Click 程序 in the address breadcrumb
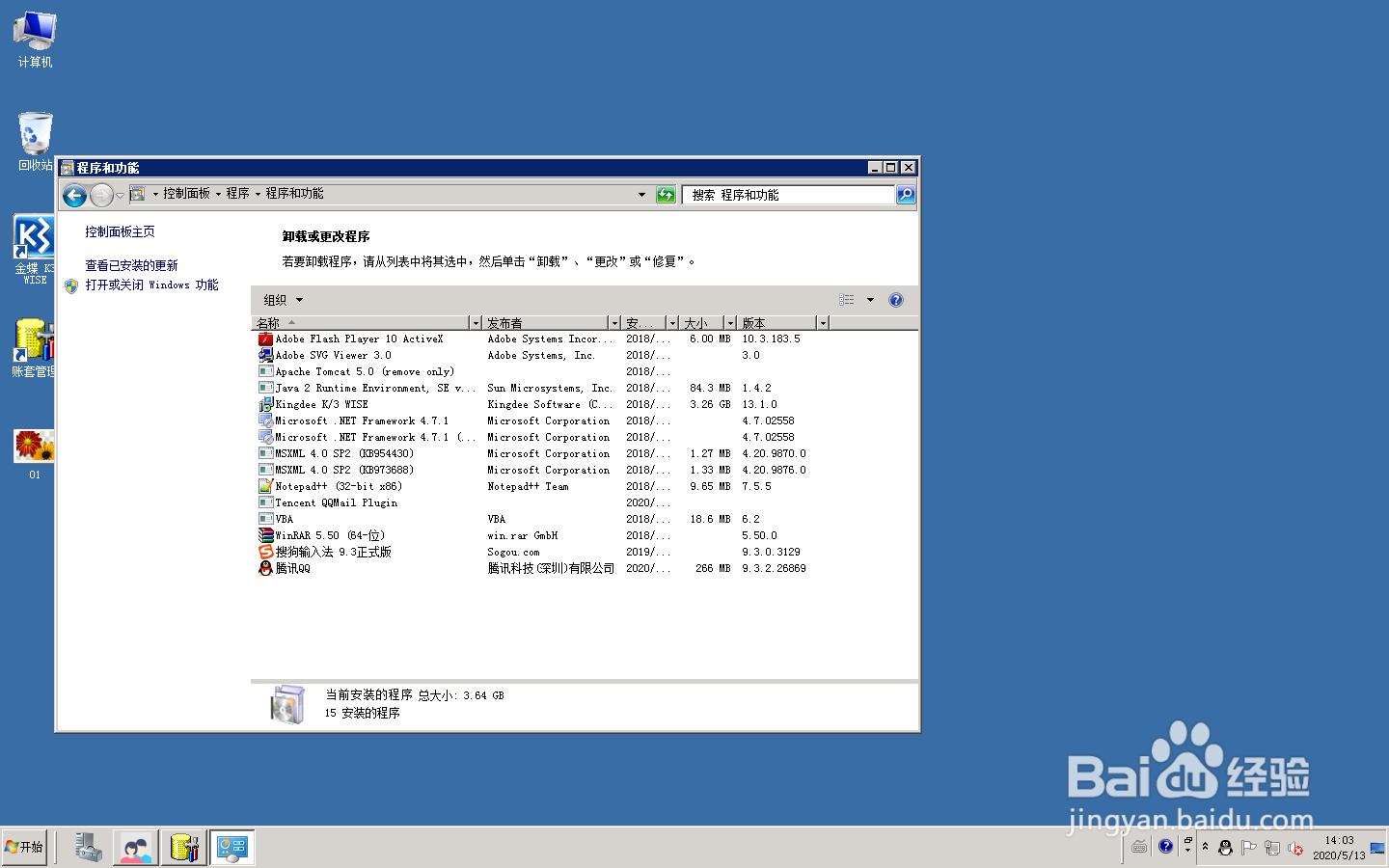 pyautogui.click(x=237, y=194)
